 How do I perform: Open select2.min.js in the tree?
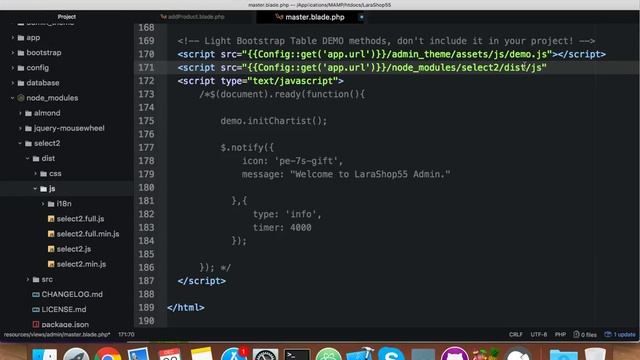[x=81, y=264]
